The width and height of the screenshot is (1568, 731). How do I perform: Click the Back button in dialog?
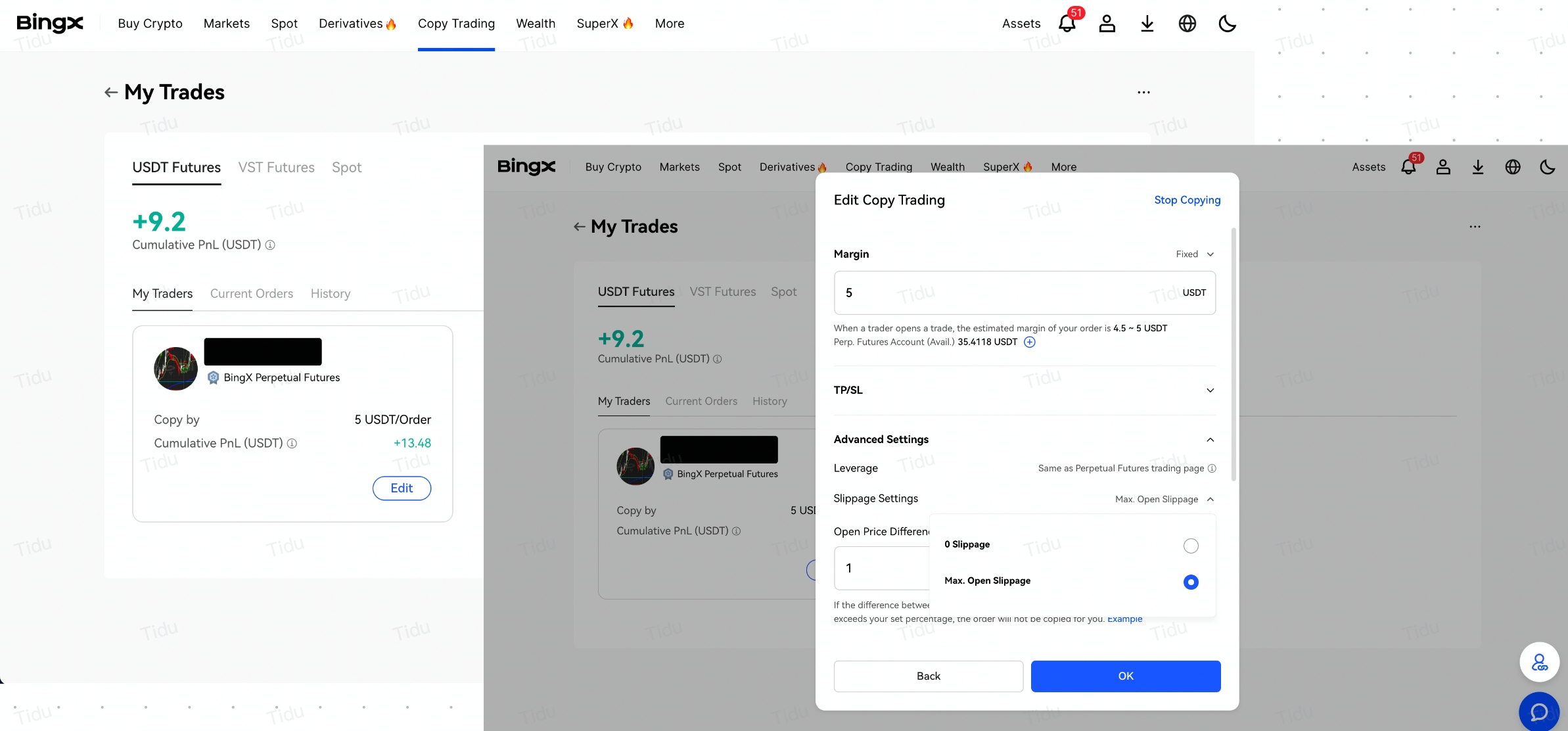(929, 676)
